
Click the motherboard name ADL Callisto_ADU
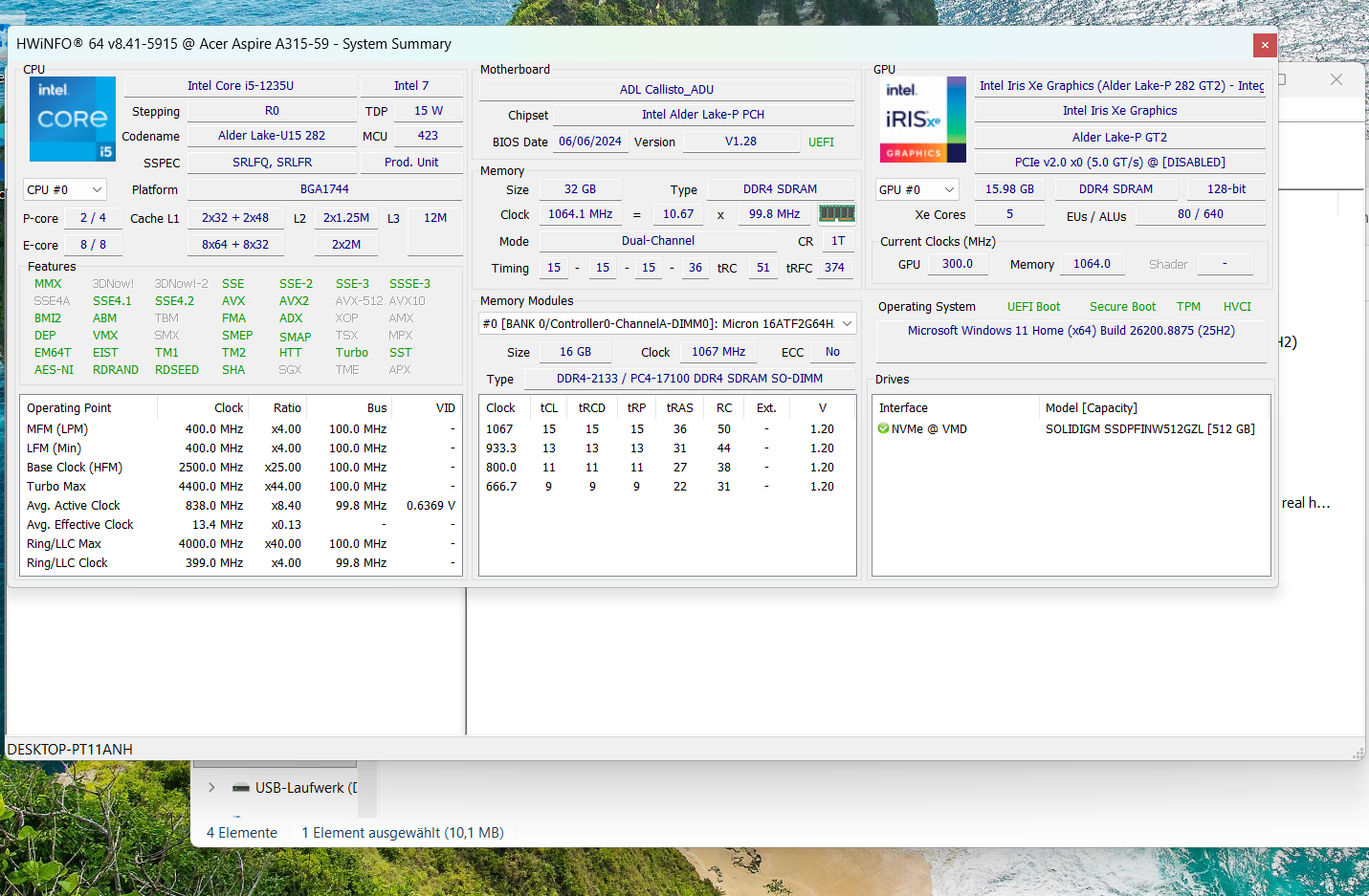[x=667, y=90]
